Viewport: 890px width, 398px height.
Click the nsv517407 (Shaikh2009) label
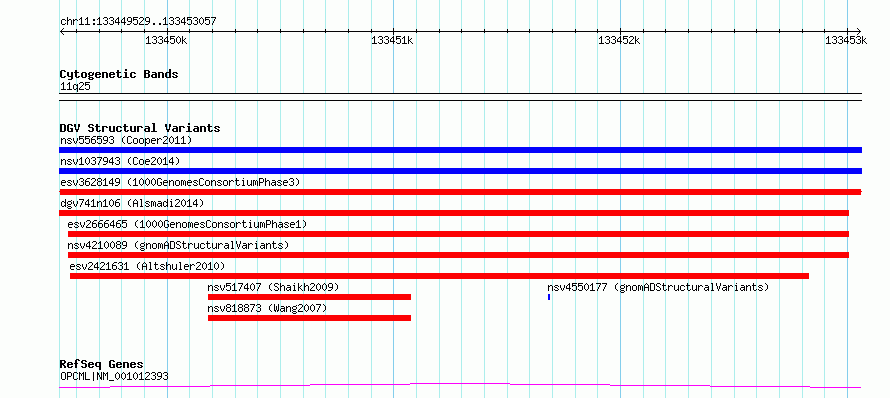point(273,287)
